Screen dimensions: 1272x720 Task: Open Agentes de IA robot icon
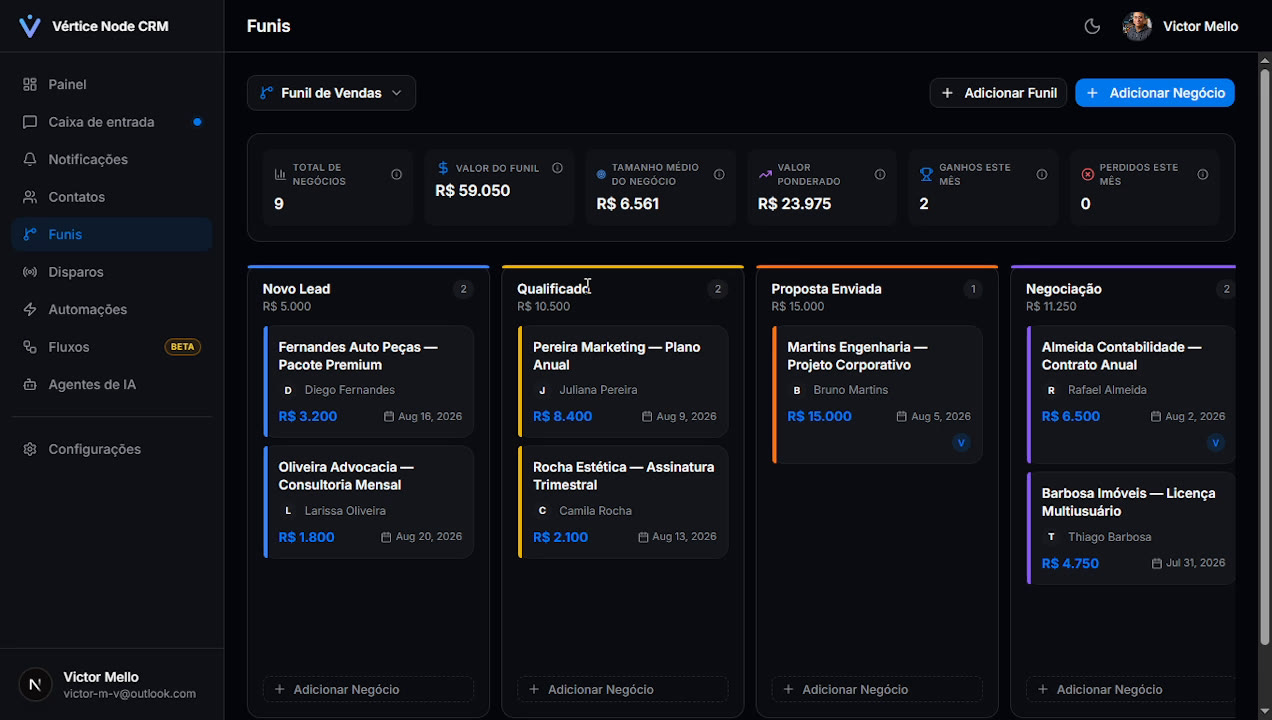30,384
